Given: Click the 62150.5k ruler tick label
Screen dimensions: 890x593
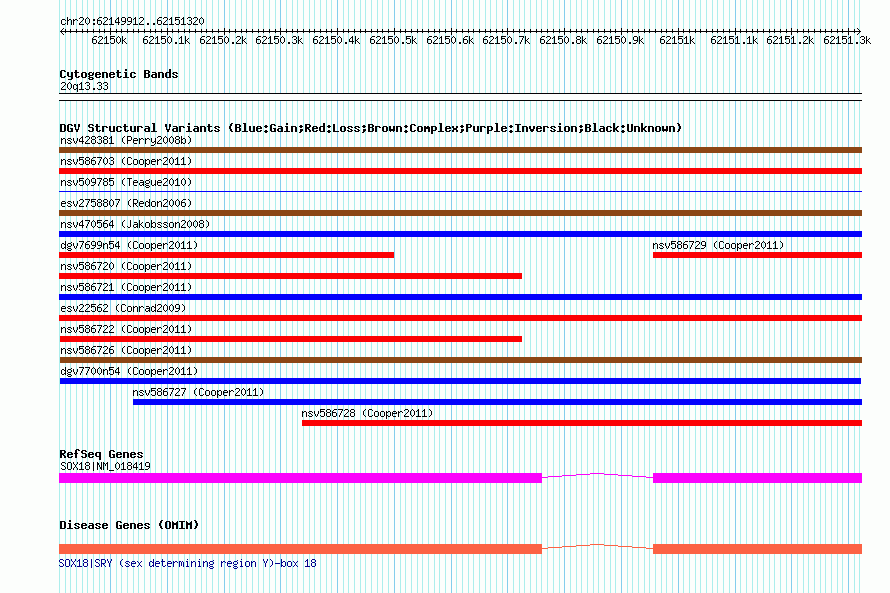Looking at the screenshot, I should click(x=393, y=41).
